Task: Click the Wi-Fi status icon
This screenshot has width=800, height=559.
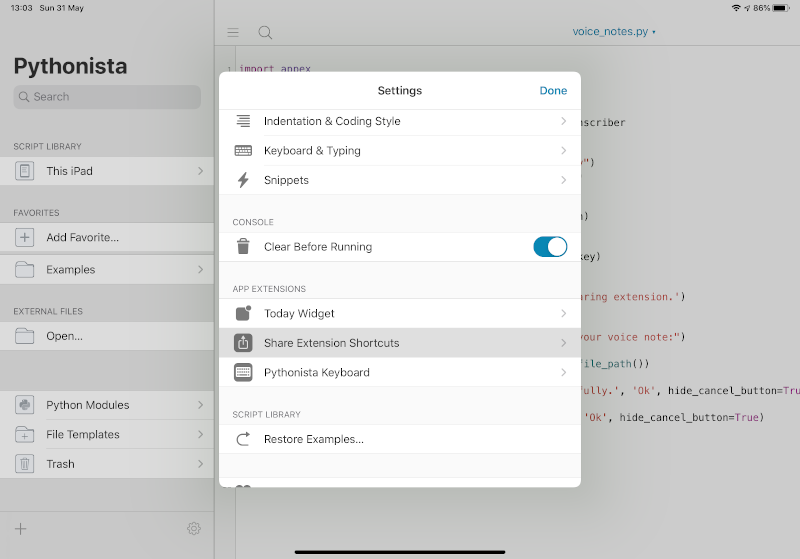Action: point(736,8)
